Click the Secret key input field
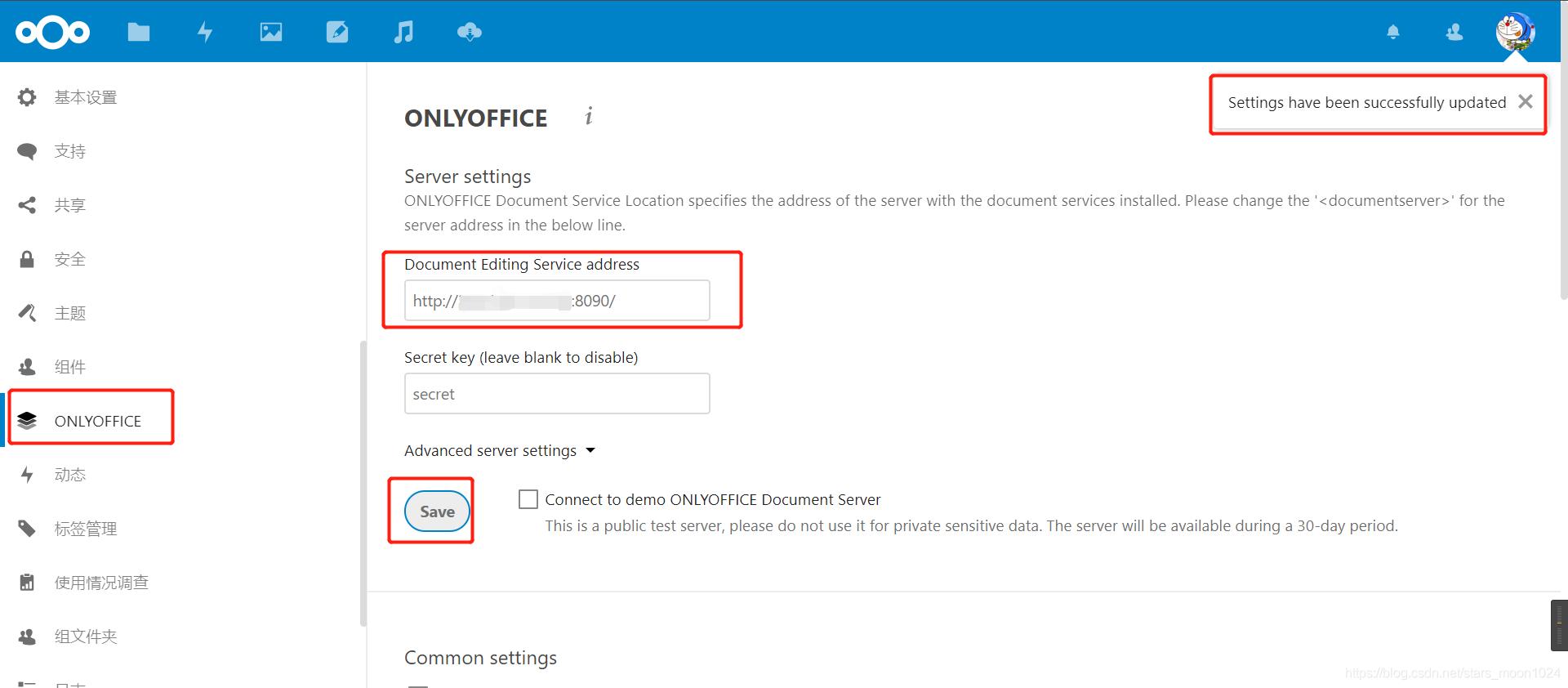The width and height of the screenshot is (1568, 688). tap(557, 394)
